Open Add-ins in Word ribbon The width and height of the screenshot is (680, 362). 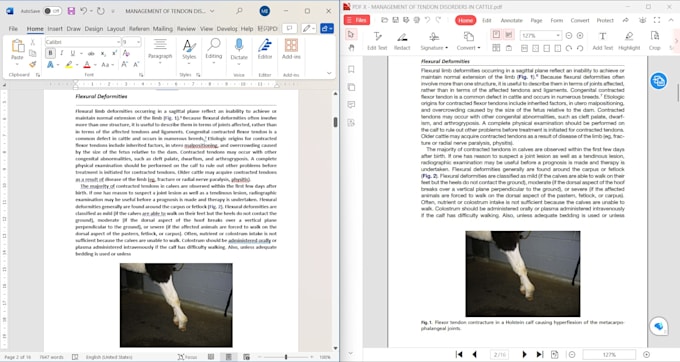coord(291,49)
